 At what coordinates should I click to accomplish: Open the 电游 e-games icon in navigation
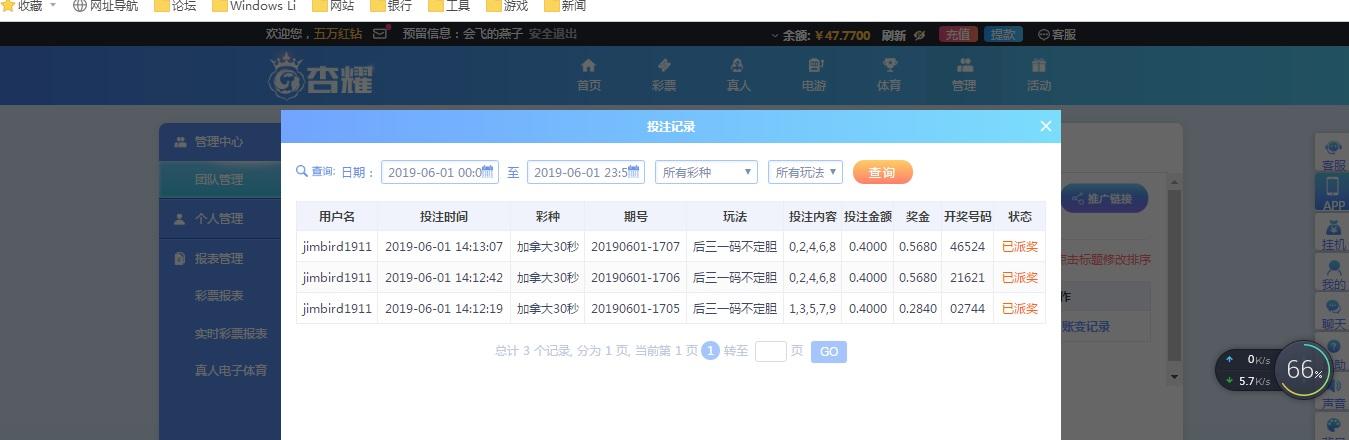point(814,65)
